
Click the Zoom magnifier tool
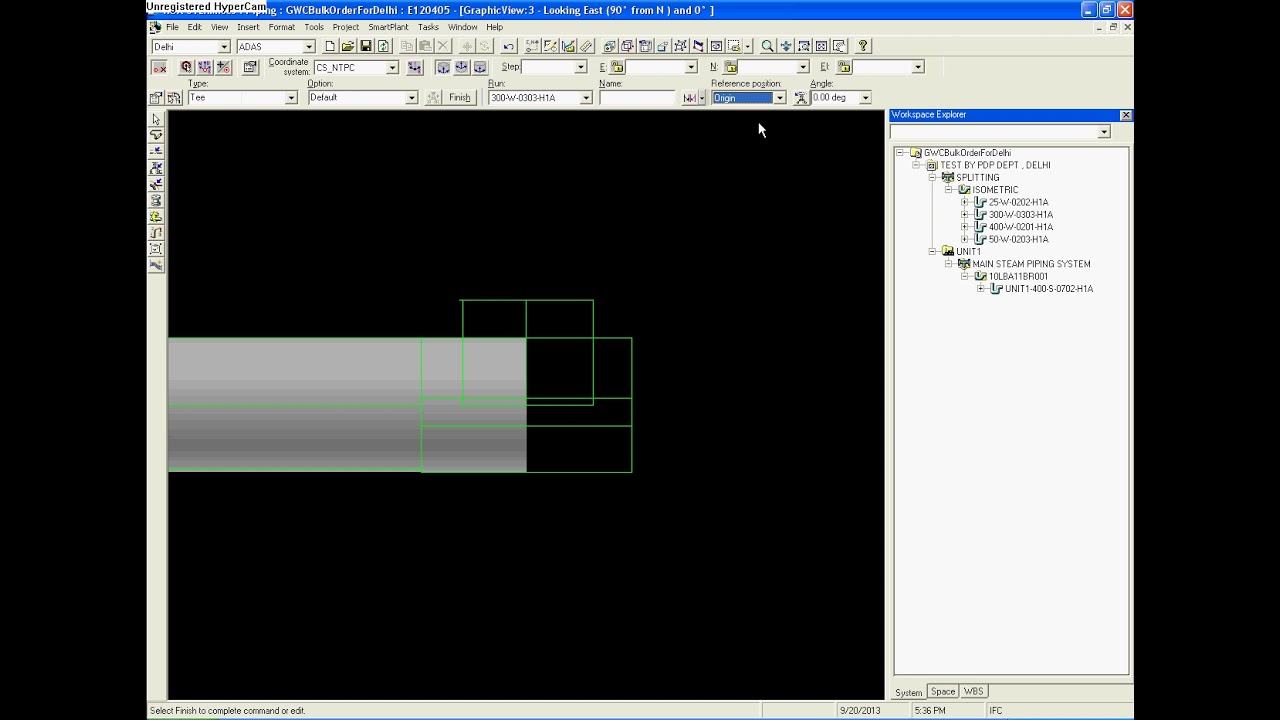[x=767, y=46]
